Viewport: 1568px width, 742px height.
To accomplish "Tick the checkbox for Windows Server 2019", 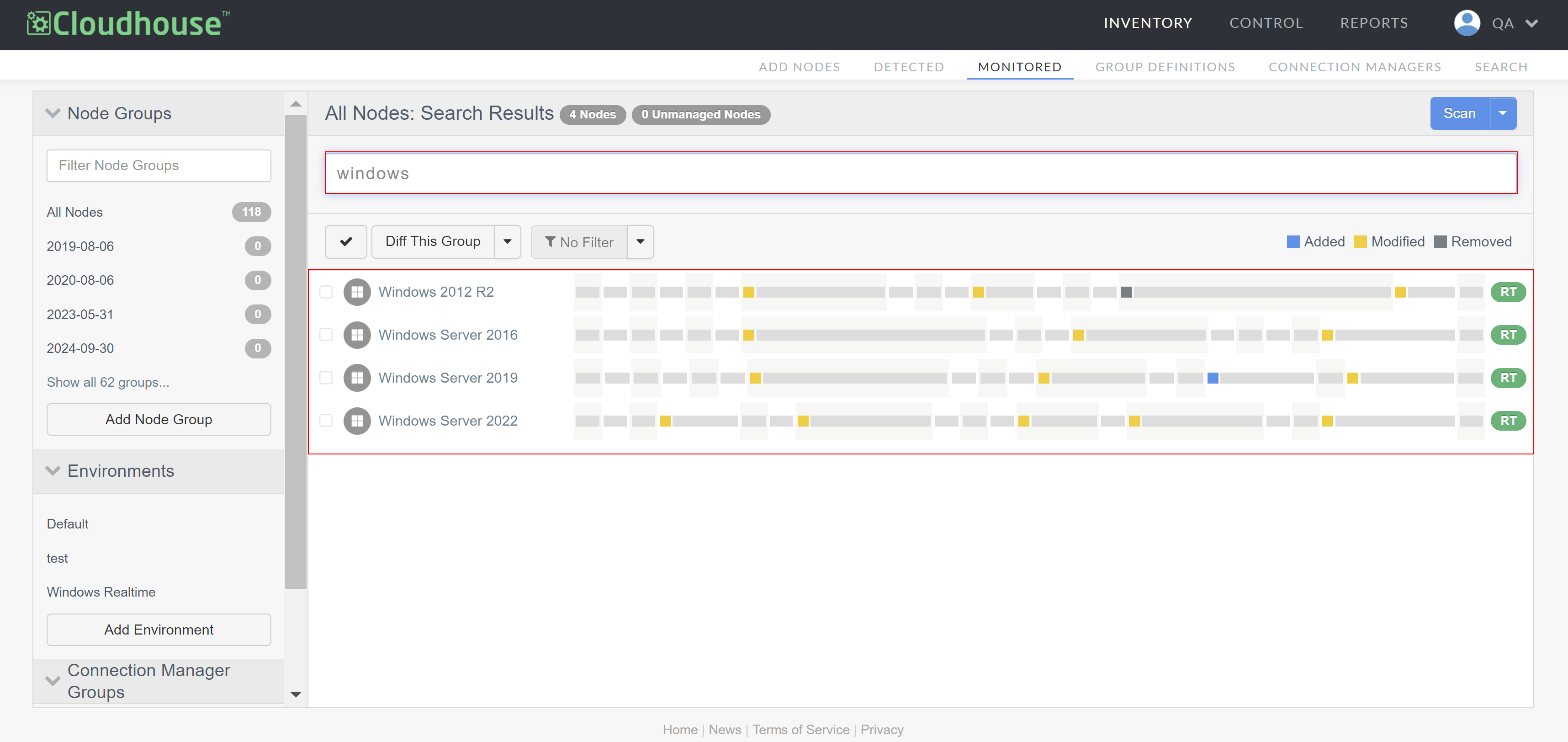I will [326, 378].
